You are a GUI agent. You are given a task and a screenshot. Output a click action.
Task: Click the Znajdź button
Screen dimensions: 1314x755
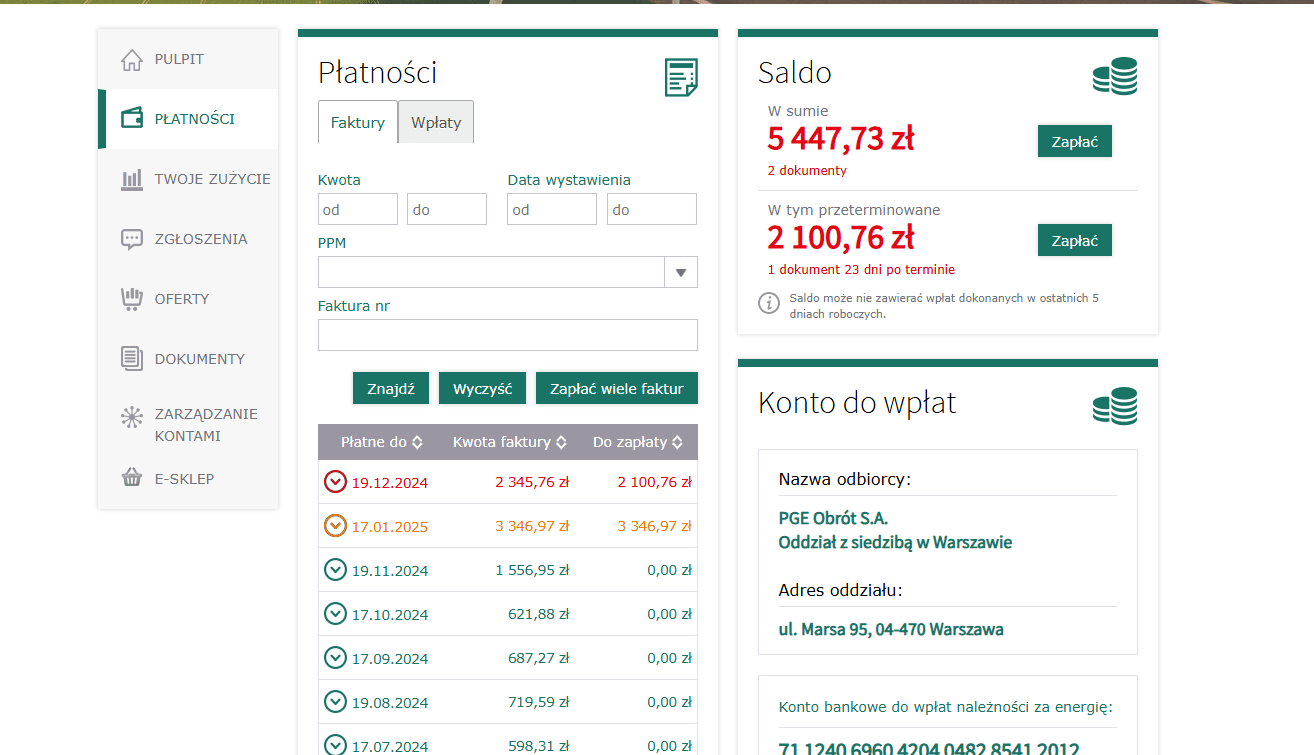coord(391,388)
